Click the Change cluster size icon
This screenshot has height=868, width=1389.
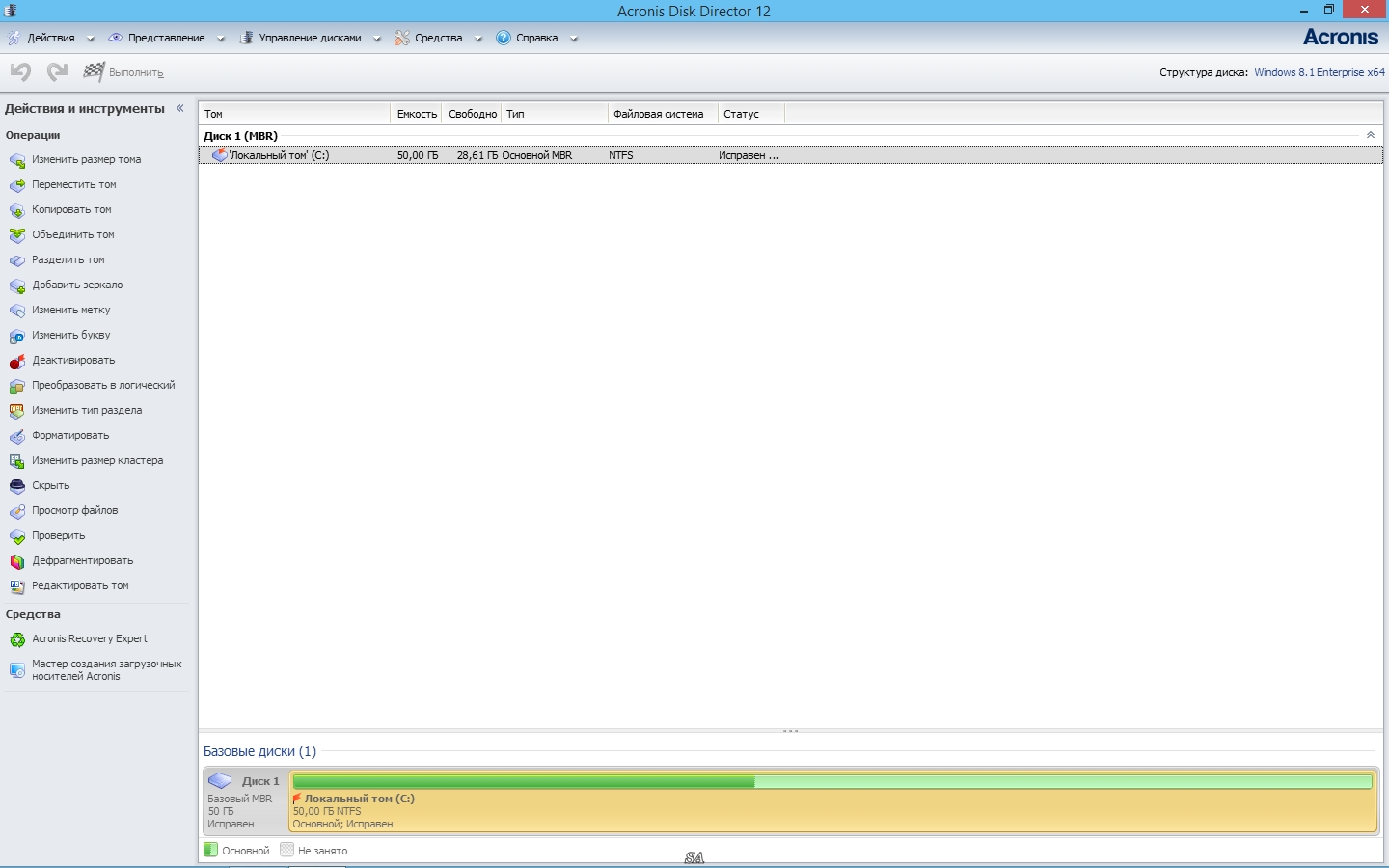point(17,461)
